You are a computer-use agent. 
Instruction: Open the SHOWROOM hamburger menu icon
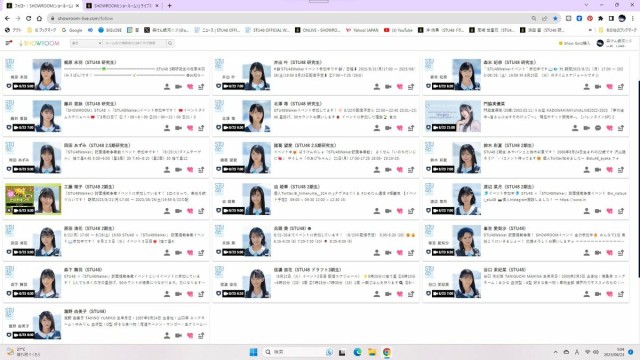[x=9, y=43]
